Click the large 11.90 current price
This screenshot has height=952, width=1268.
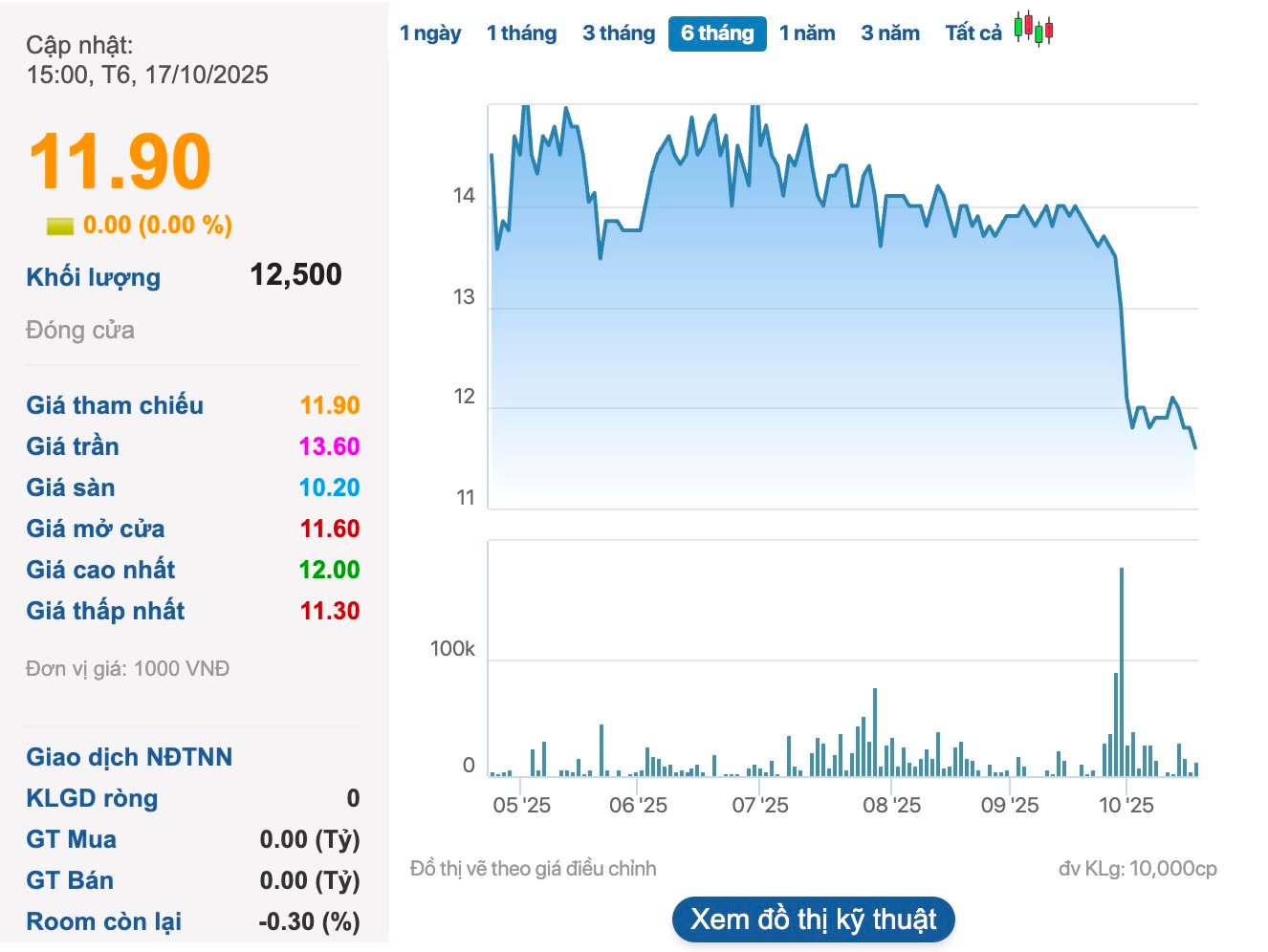pos(120,162)
